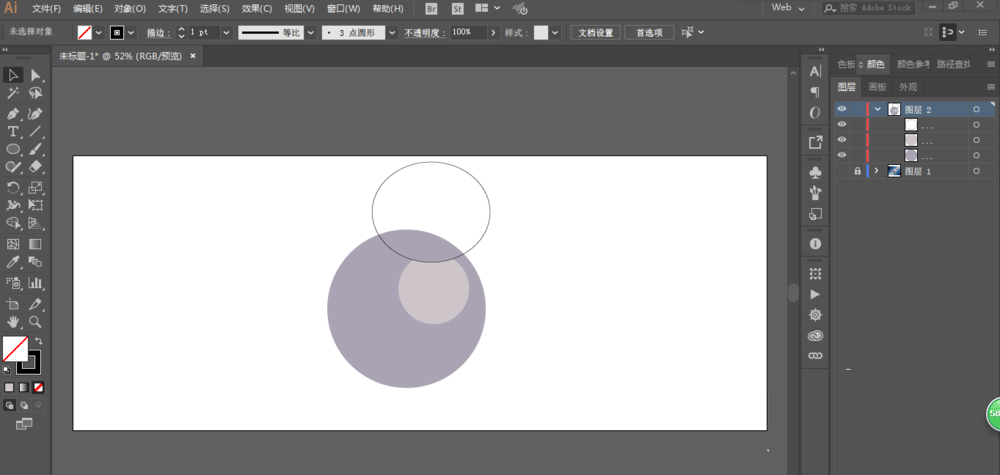This screenshot has width=1000, height=475.
Task: Select the Hand tool
Action: pyautogui.click(x=13, y=322)
